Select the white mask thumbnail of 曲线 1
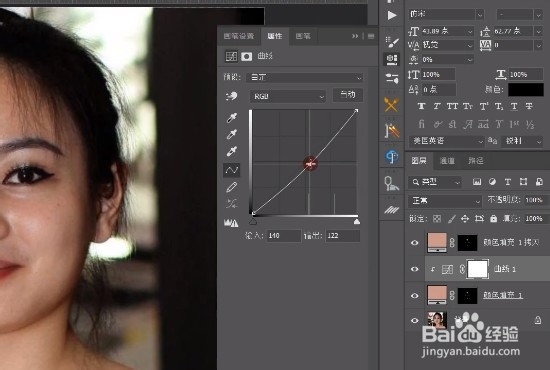Screen dimensions: 550x370 point(478,269)
